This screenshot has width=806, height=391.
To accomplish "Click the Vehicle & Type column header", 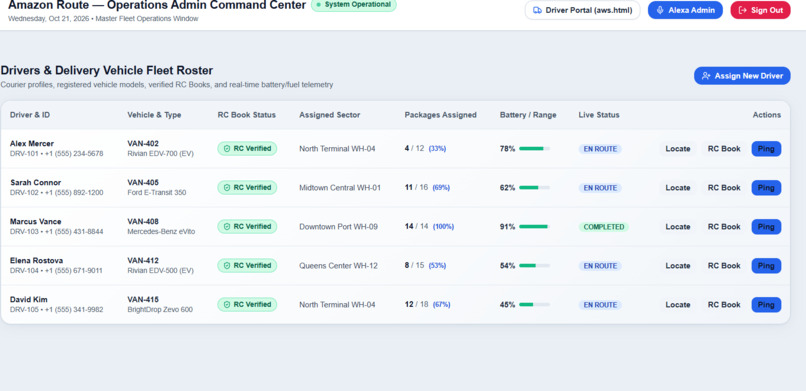I will coord(154,115).
